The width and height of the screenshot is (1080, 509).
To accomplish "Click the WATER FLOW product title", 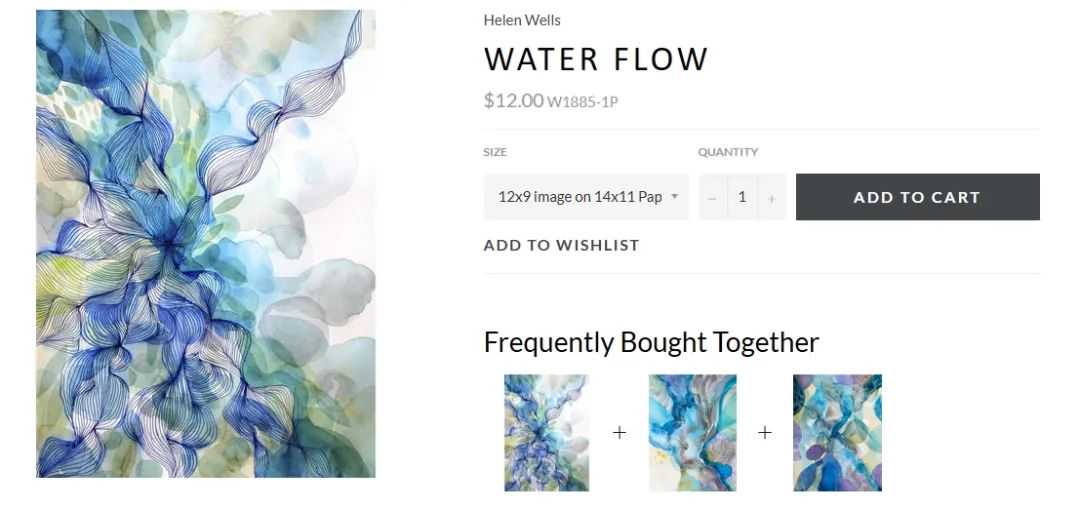I will click(x=596, y=59).
